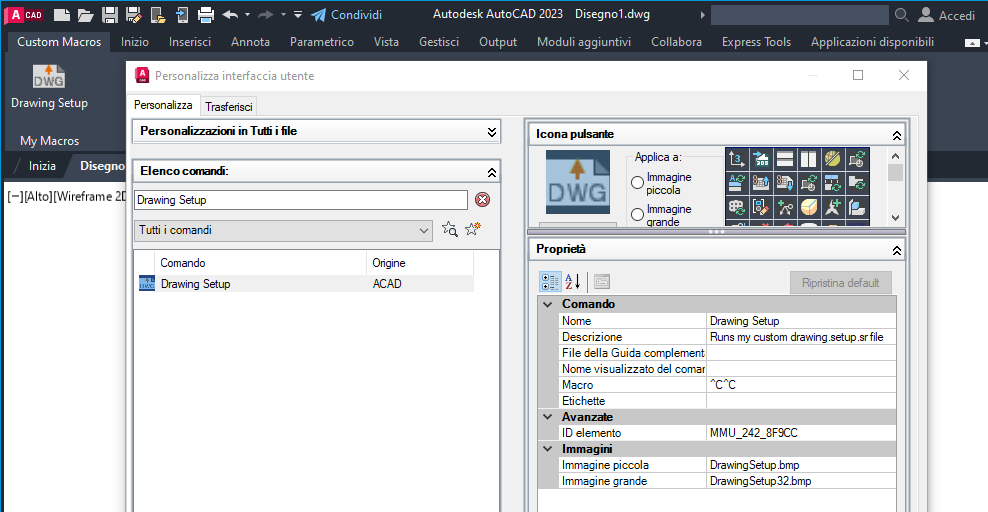This screenshot has height=512, width=988.
Task: Pick the table with down arrow icon
Action: click(784, 183)
